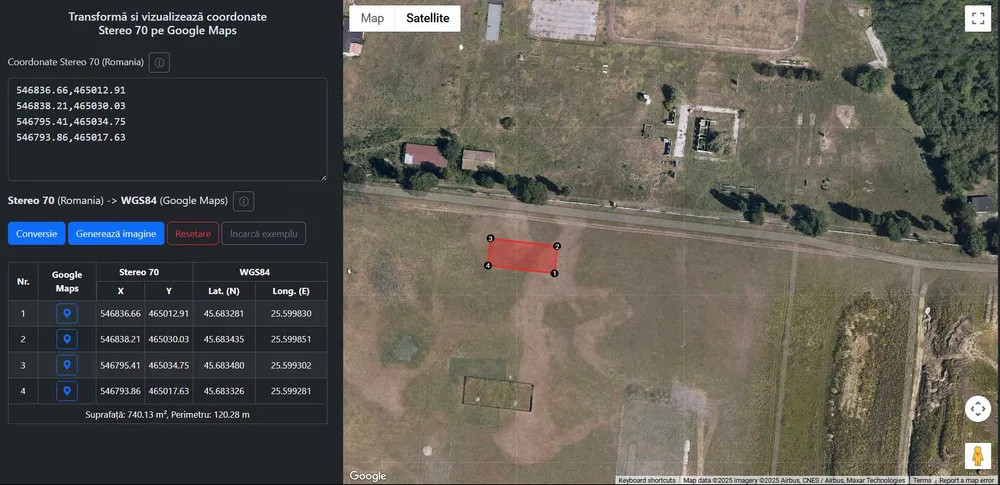The image size is (1000, 485).
Task: Click the Incarcă exemplu button
Action: 263,234
